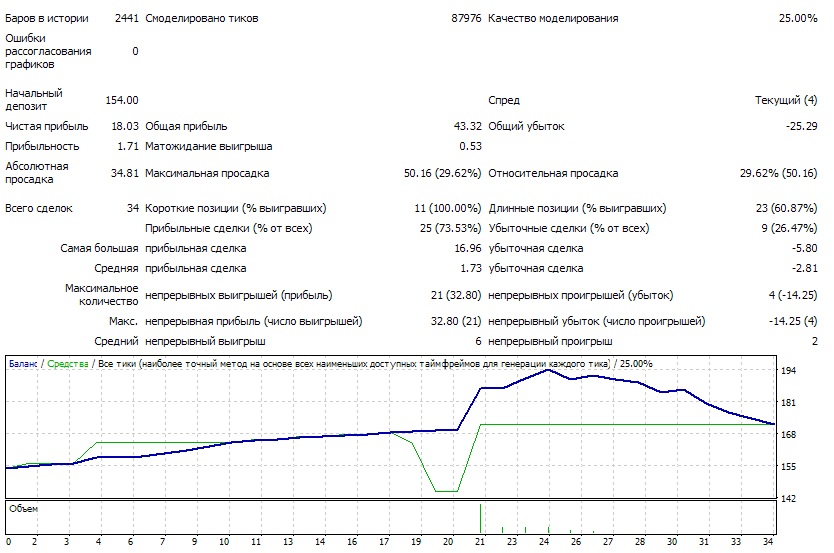Click the 'Средства' chart legend label
This screenshot has height=553, width=834.
pyautogui.click(x=68, y=364)
